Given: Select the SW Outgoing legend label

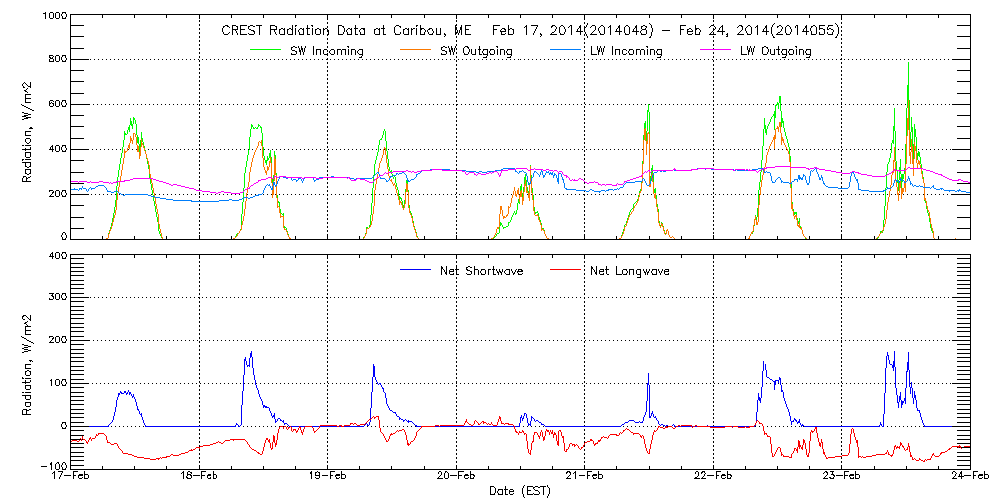Looking at the screenshot, I should pos(476,51).
